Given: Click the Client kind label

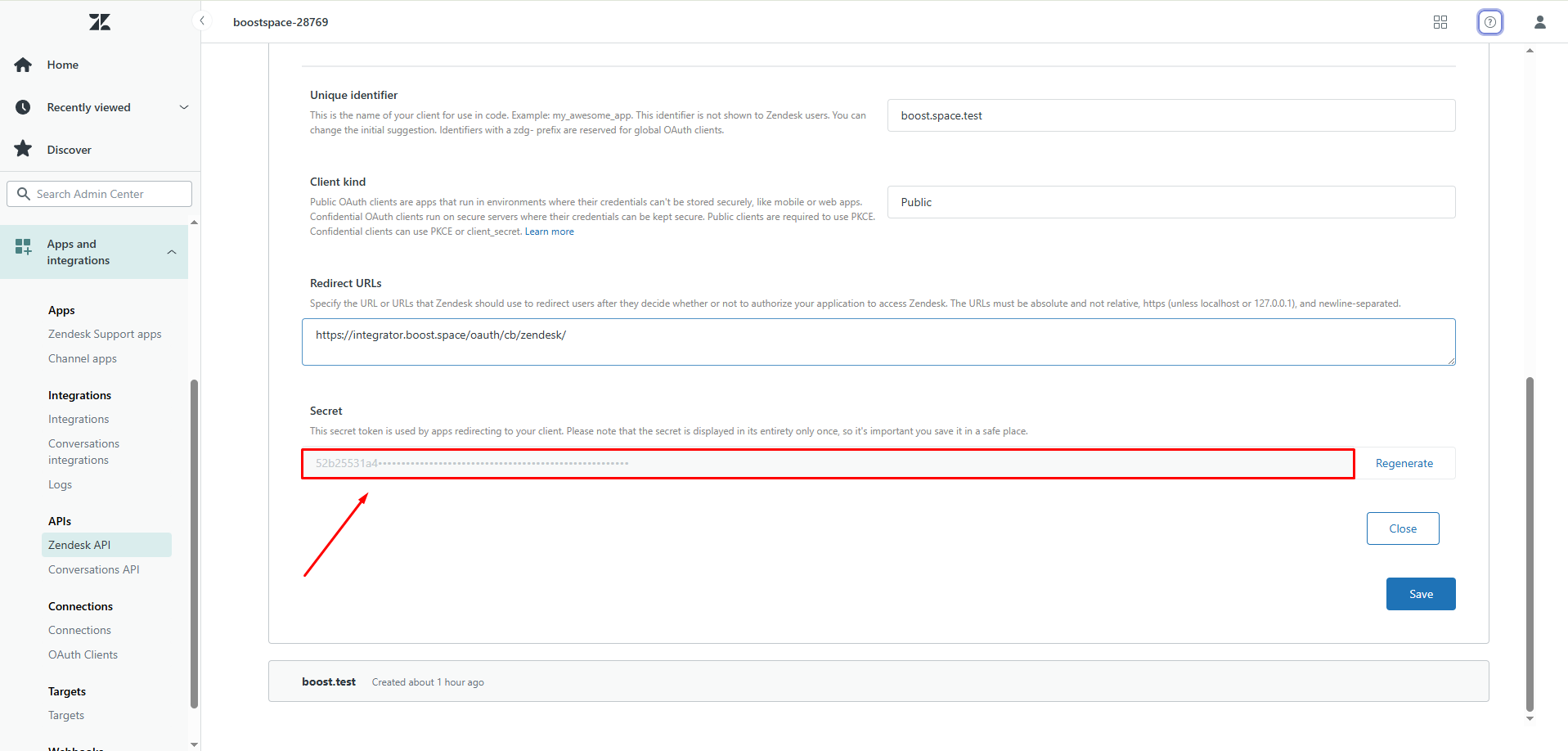Looking at the screenshot, I should pyautogui.click(x=338, y=182).
